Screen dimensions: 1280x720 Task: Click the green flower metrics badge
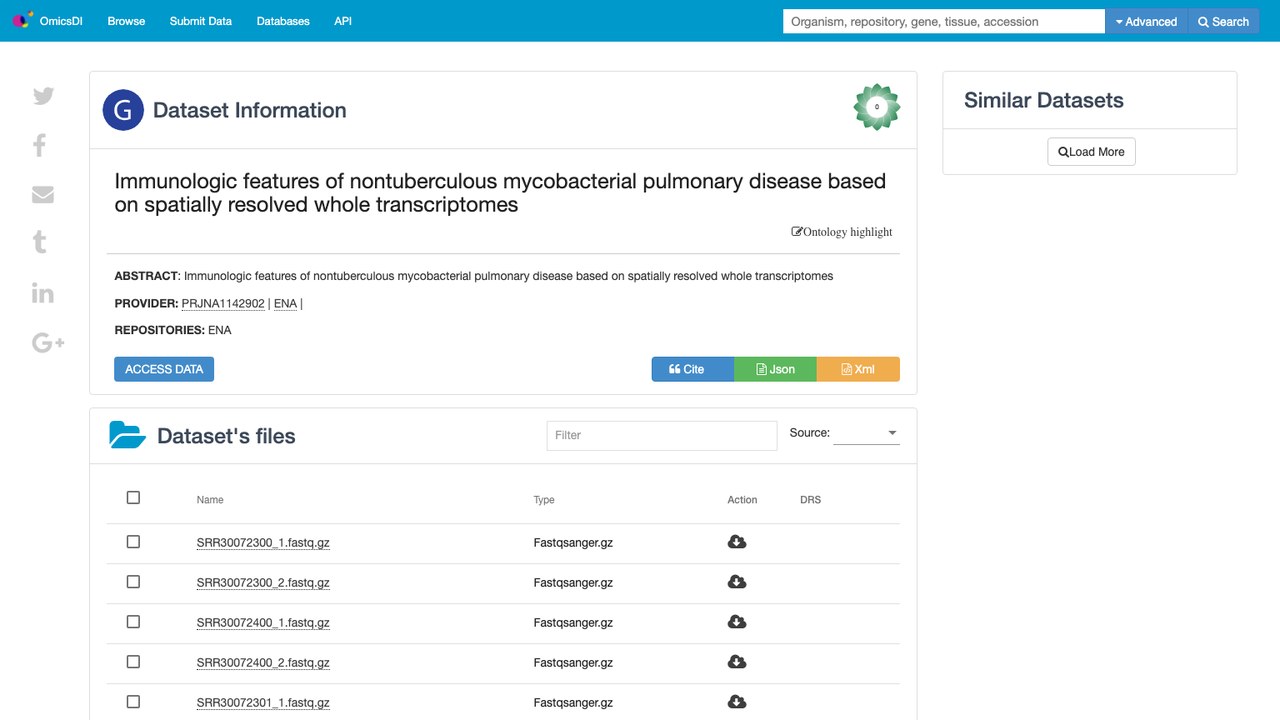click(877, 107)
